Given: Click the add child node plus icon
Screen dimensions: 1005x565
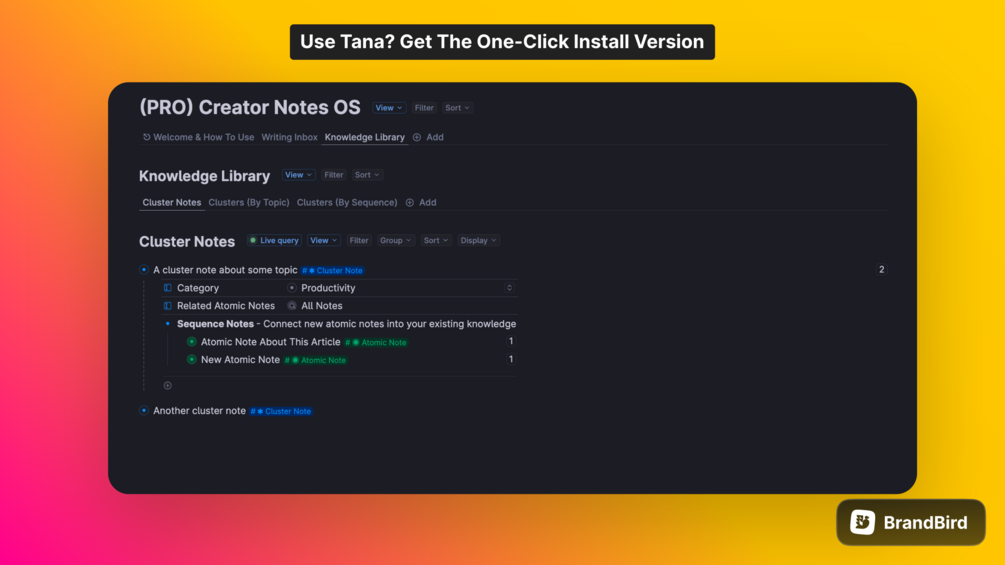Looking at the screenshot, I should coord(167,385).
